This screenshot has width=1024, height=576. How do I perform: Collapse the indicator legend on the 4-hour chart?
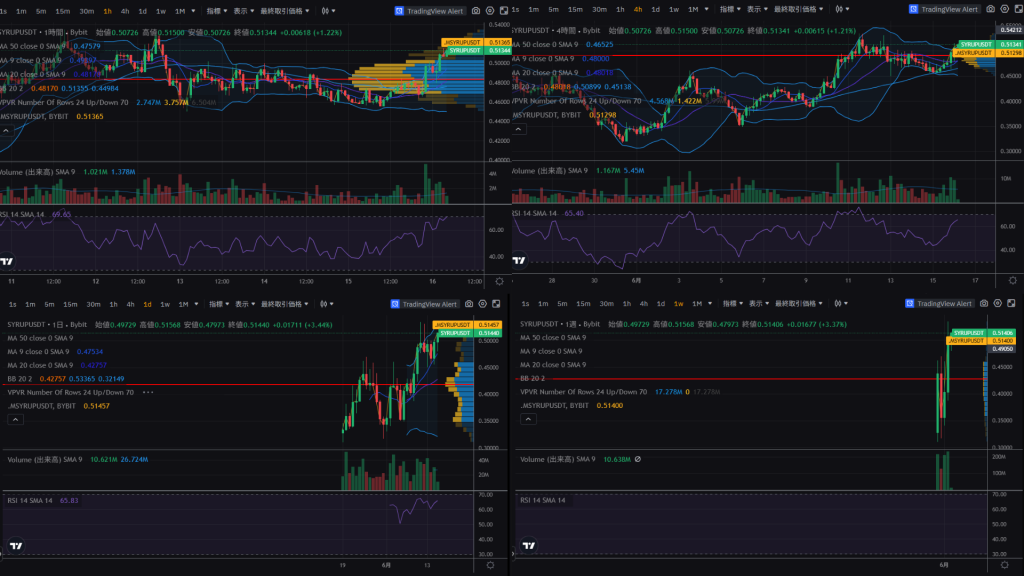pos(519,129)
